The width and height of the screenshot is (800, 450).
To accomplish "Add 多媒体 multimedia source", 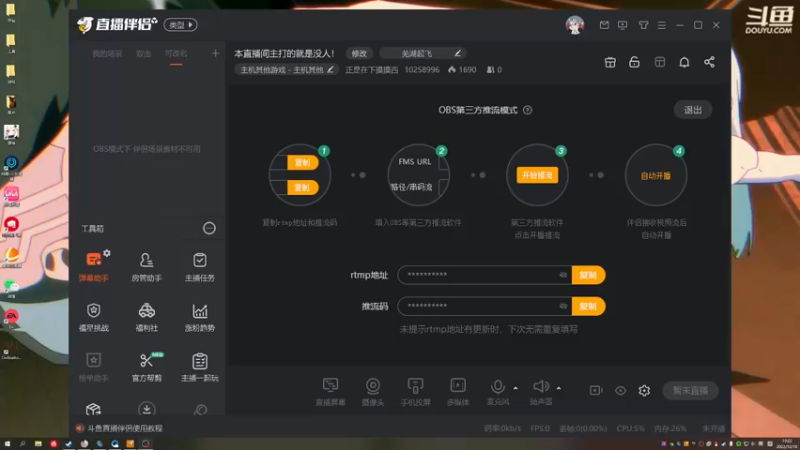I will (458, 391).
